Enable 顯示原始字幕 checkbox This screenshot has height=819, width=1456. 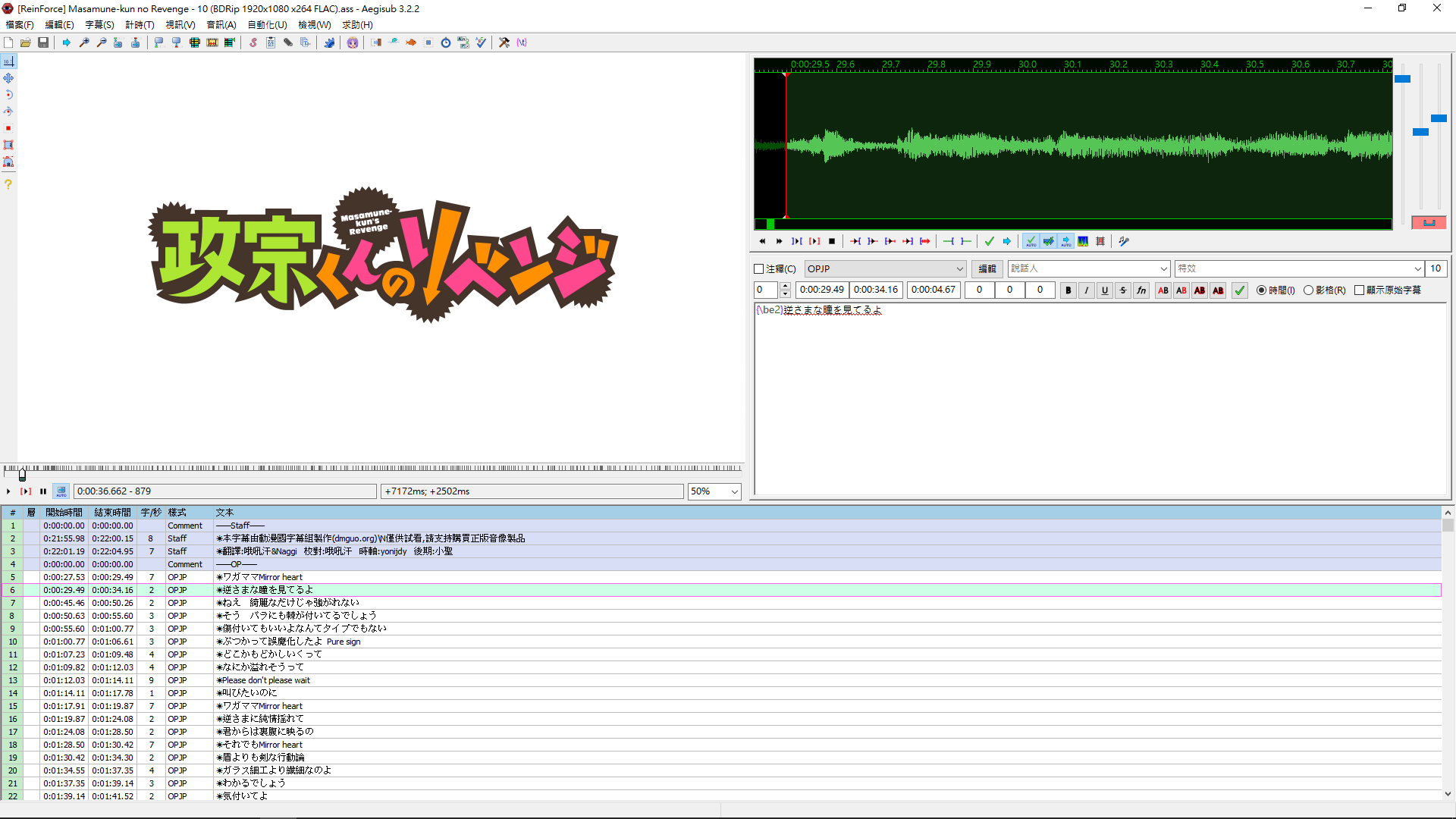(1359, 290)
